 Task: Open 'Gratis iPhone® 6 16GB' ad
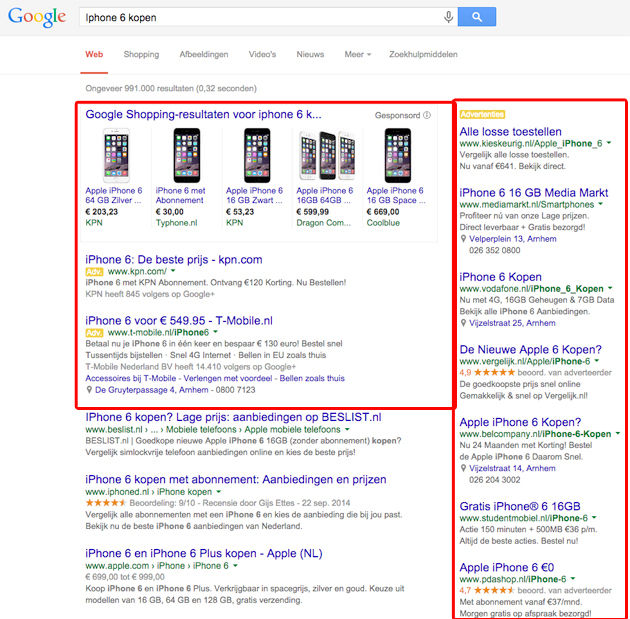click(520, 507)
